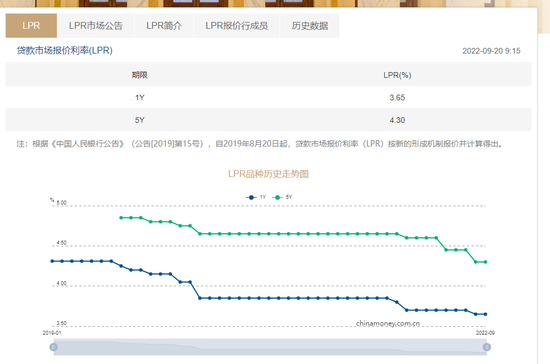Screen dimensions: 550x364
Task: Select the 1Y row term cell
Action: click(x=140, y=97)
